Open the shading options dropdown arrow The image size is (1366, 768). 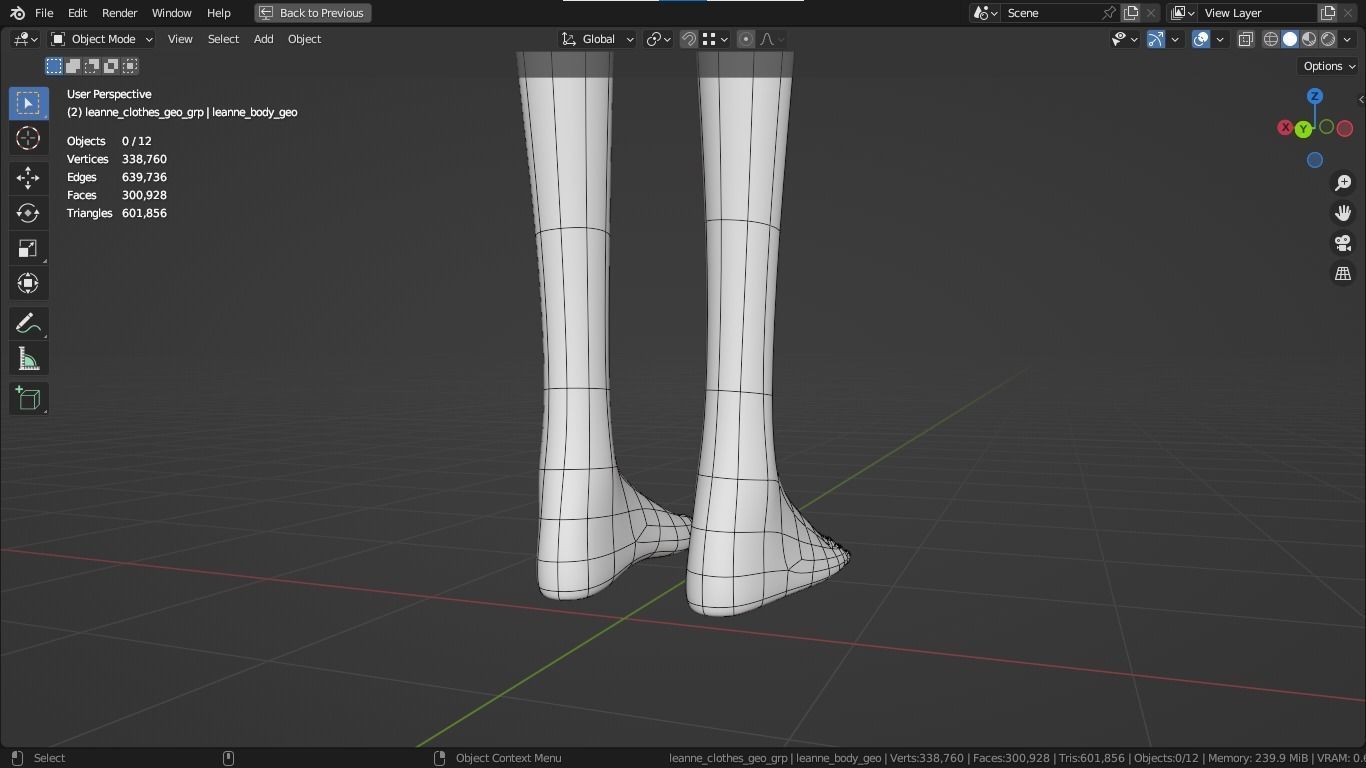click(x=1348, y=39)
